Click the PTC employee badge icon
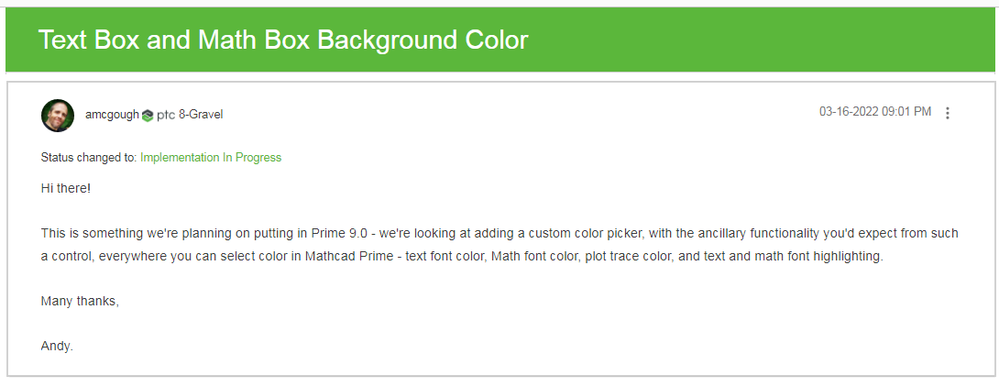Viewport: 999px width, 388px height. (x=148, y=115)
